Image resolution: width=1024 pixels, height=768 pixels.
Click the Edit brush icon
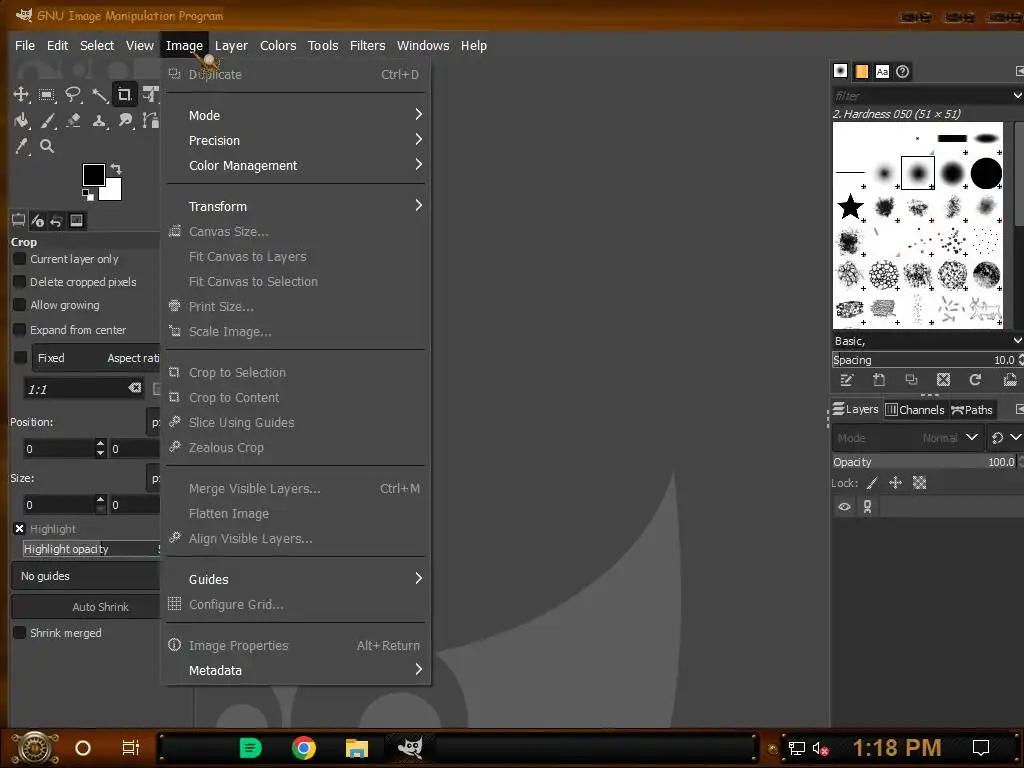click(847, 380)
